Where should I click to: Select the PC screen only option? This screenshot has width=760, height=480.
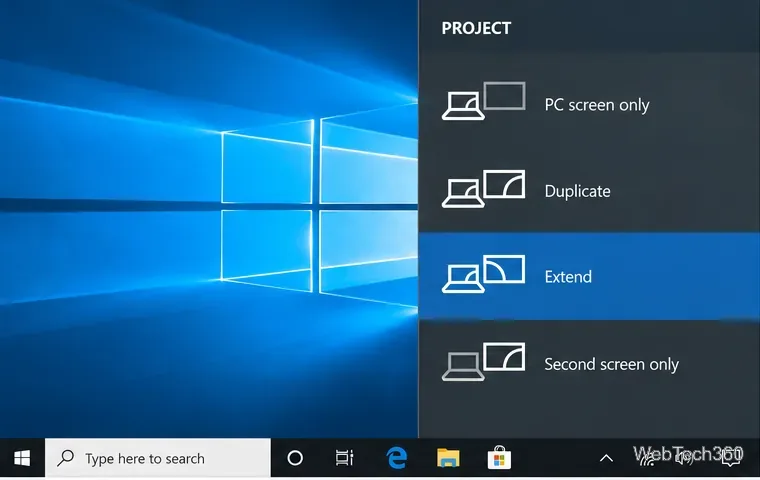tap(589, 102)
